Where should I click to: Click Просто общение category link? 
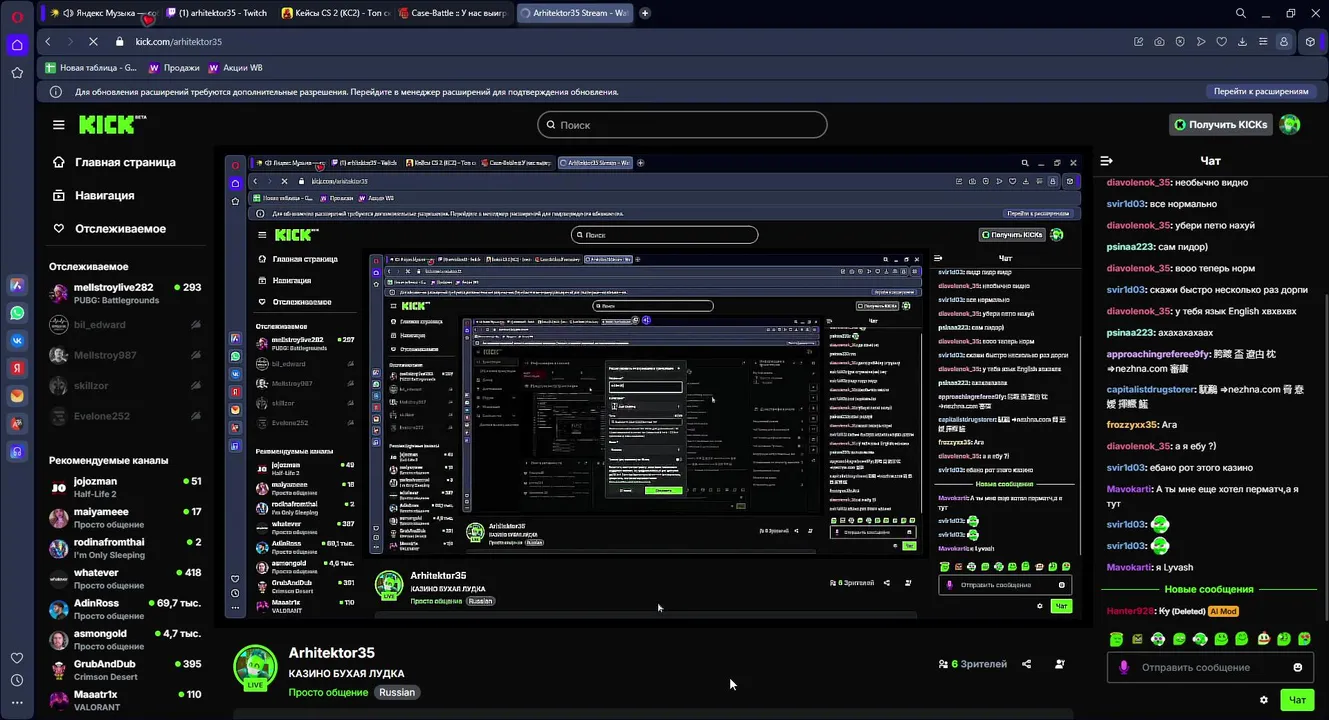click(x=328, y=692)
